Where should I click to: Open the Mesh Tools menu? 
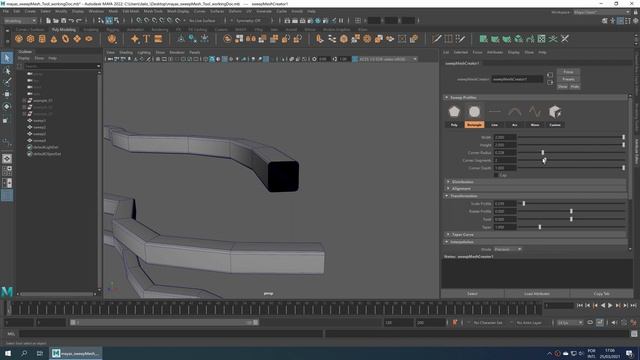point(153,11)
